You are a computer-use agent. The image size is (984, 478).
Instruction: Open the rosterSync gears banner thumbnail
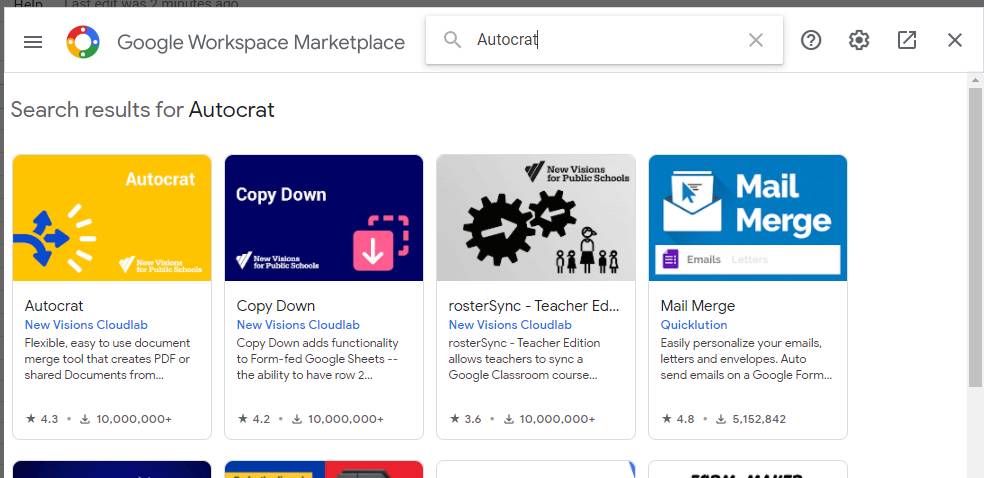(536, 218)
